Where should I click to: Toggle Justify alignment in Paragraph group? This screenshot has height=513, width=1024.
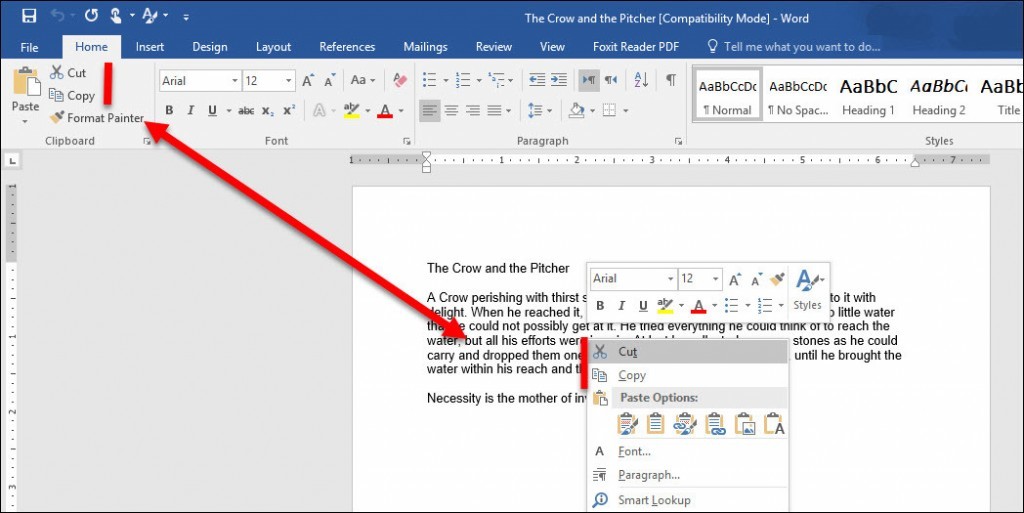point(494,110)
